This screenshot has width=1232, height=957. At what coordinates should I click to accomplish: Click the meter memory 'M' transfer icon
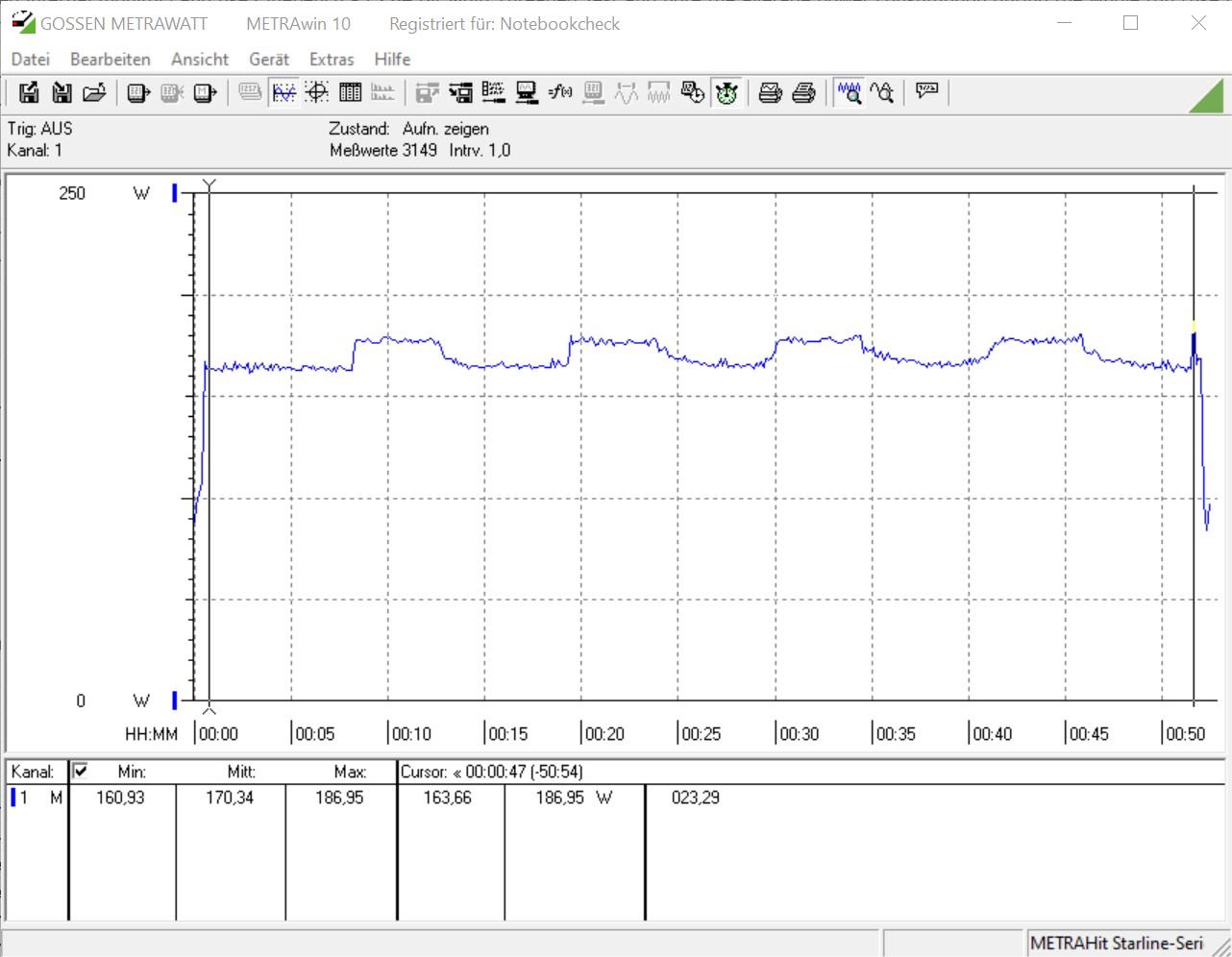coord(205,92)
